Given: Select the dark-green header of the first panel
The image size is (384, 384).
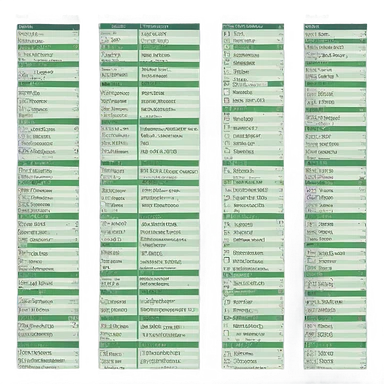Looking at the screenshot, I should point(48,27).
